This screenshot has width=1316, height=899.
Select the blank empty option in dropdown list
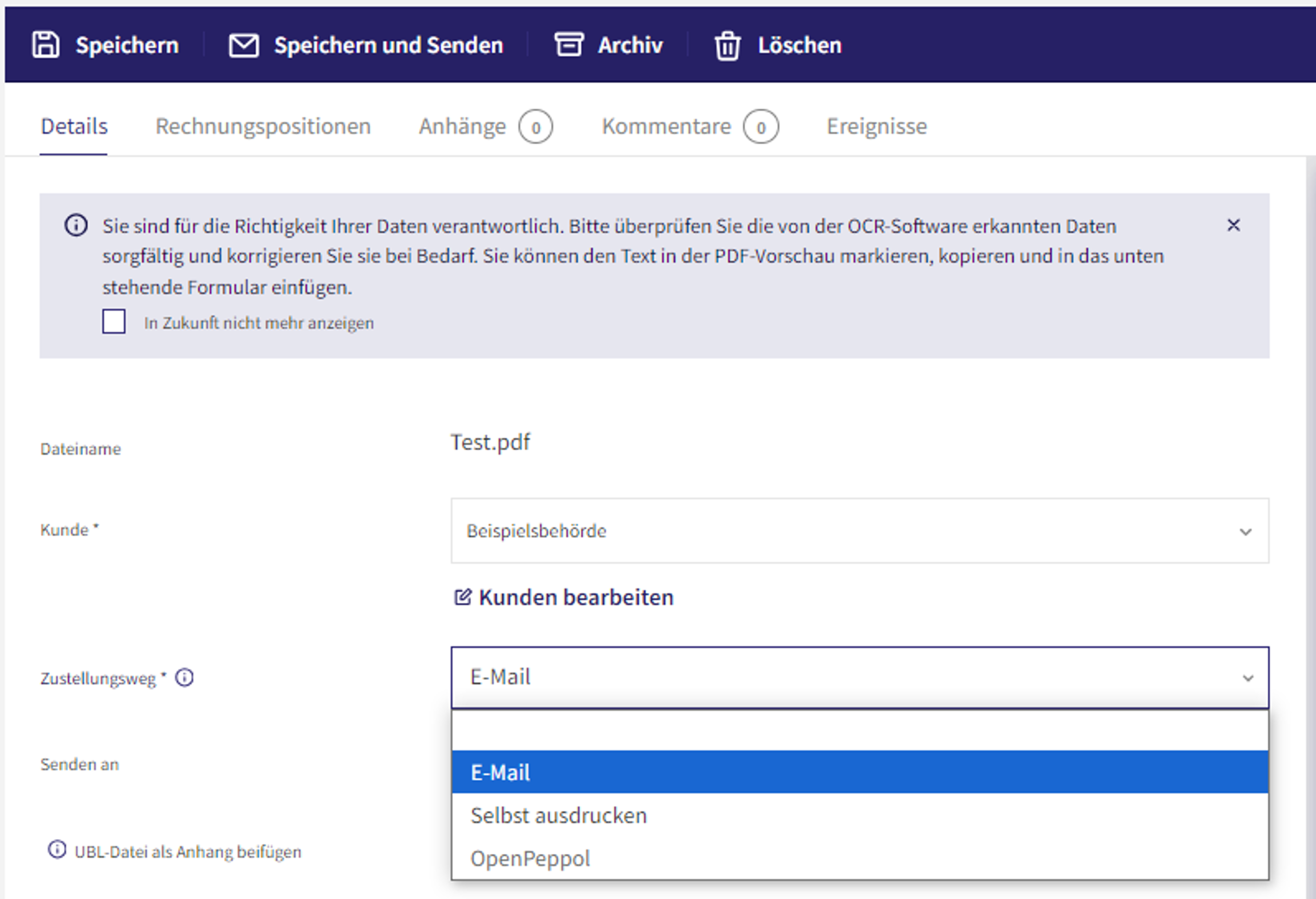(x=860, y=731)
